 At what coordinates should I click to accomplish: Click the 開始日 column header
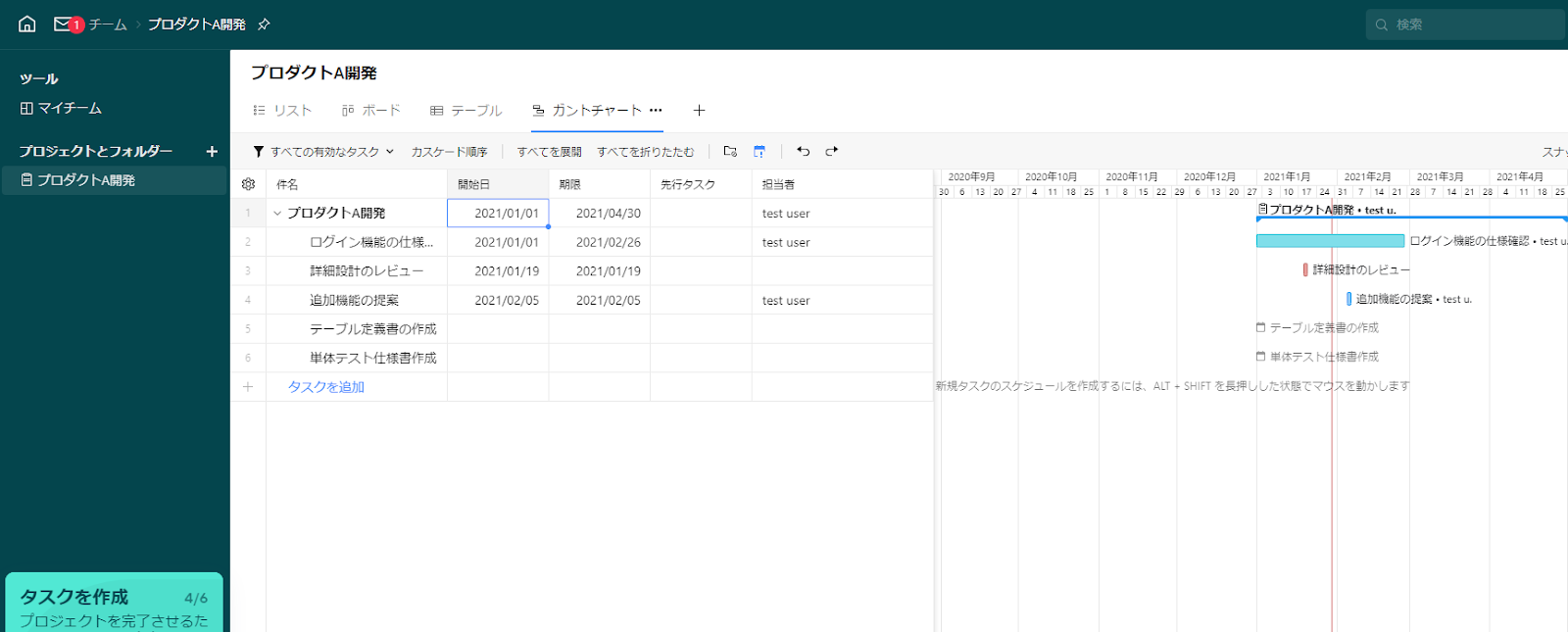498,184
